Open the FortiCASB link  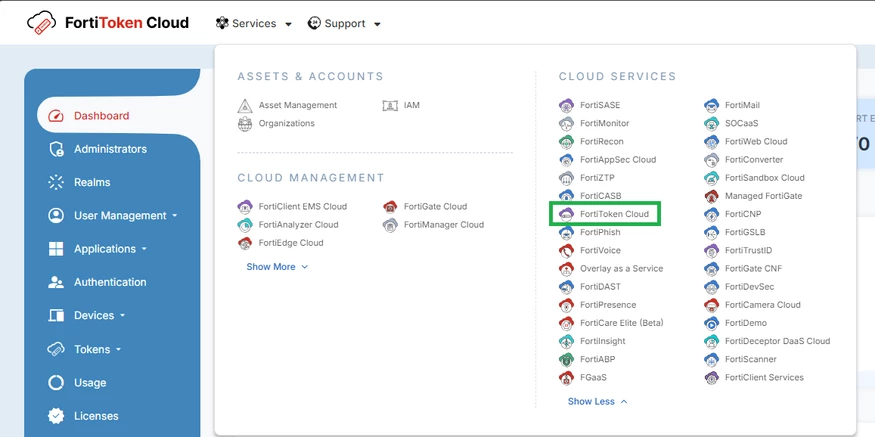600,196
